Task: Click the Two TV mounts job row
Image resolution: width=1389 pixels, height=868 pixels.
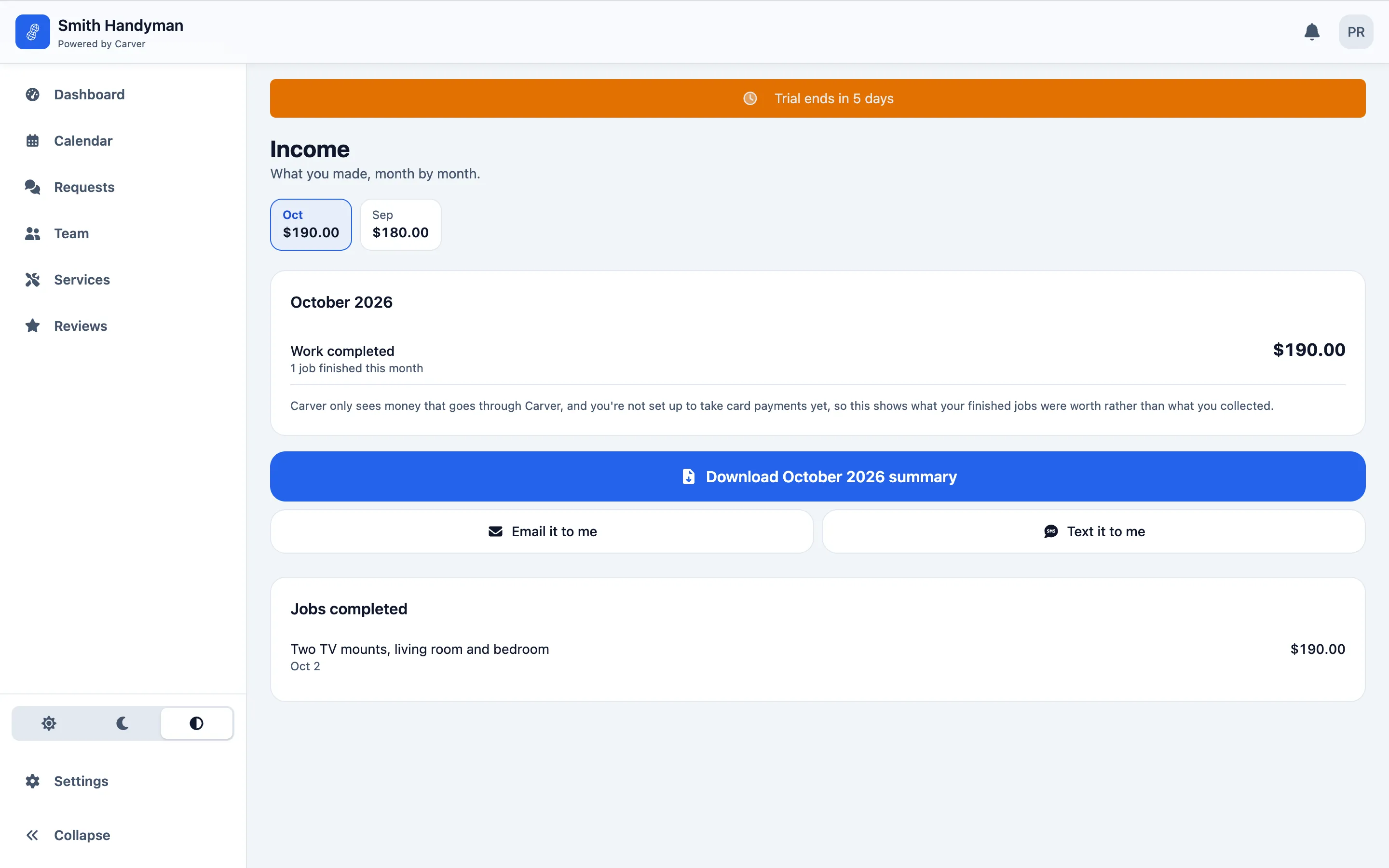Action: (x=817, y=657)
